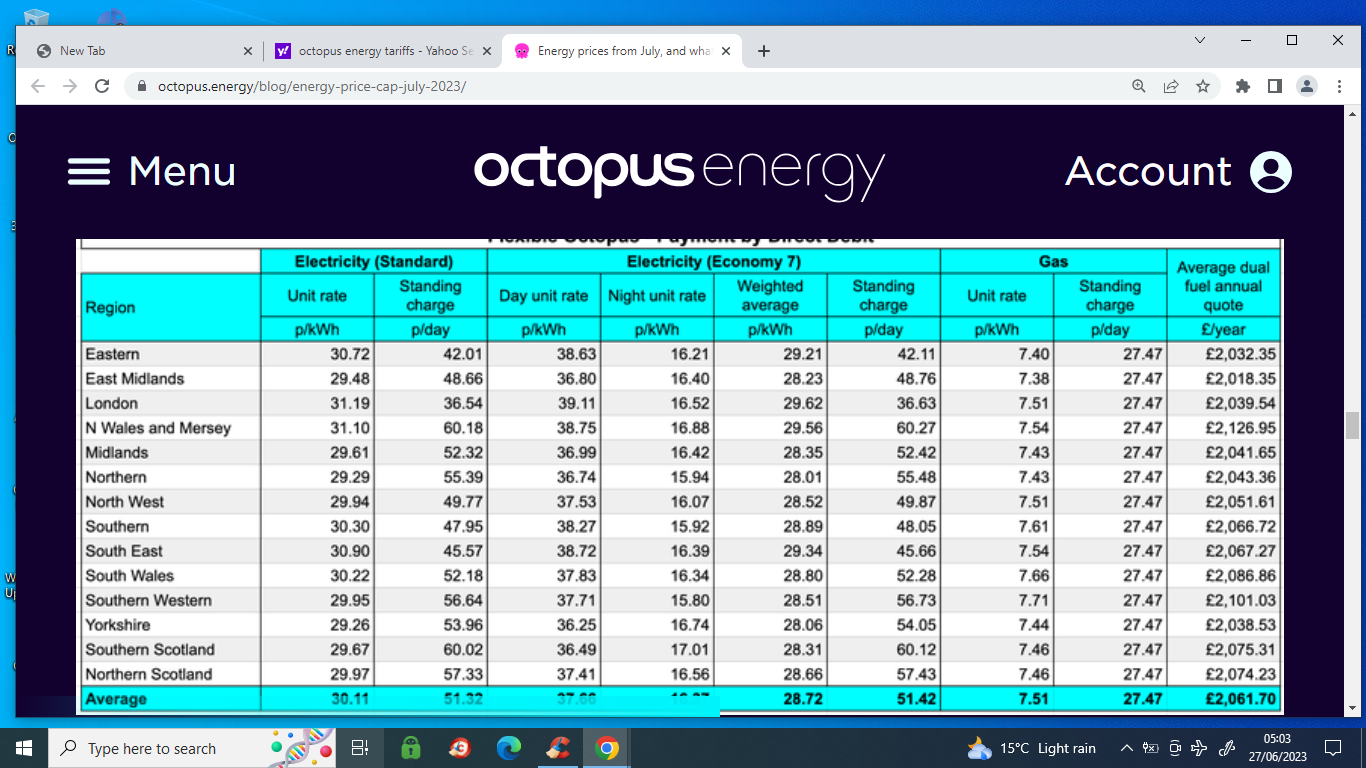1366x768 pixels.
Task: Click the Night unit rate column header
Action: [657, 296]
